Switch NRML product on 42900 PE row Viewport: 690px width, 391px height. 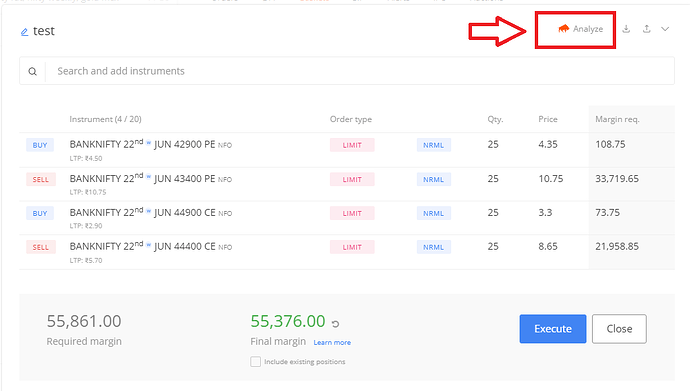(x=433, y=145)
